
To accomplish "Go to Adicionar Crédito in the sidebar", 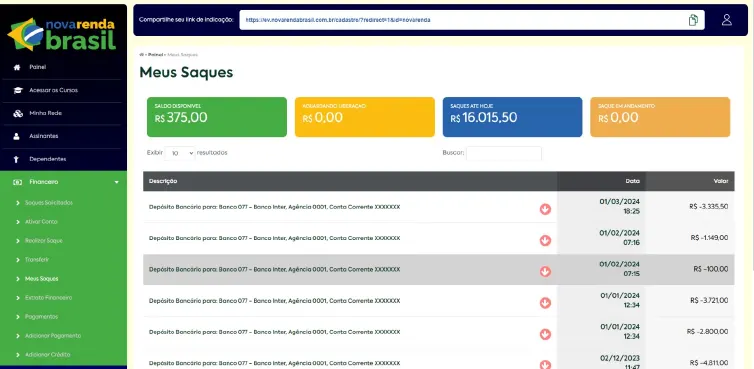I will click(48, 355).
